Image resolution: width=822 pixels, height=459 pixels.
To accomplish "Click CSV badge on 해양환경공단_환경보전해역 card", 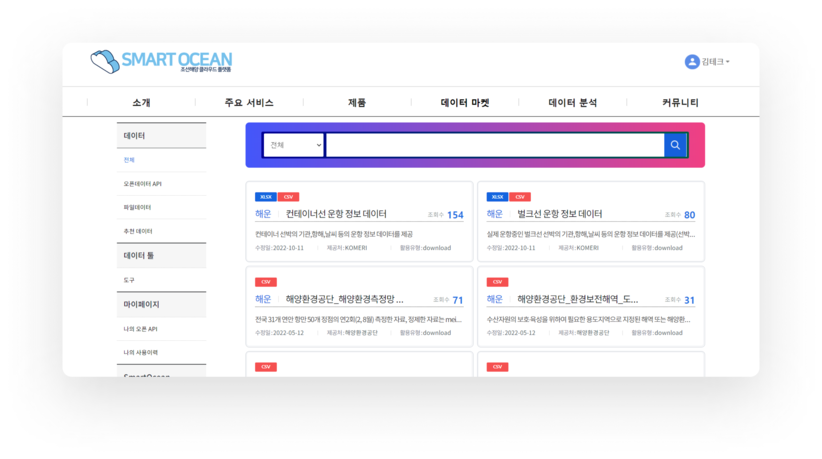I will pos(497,282).
